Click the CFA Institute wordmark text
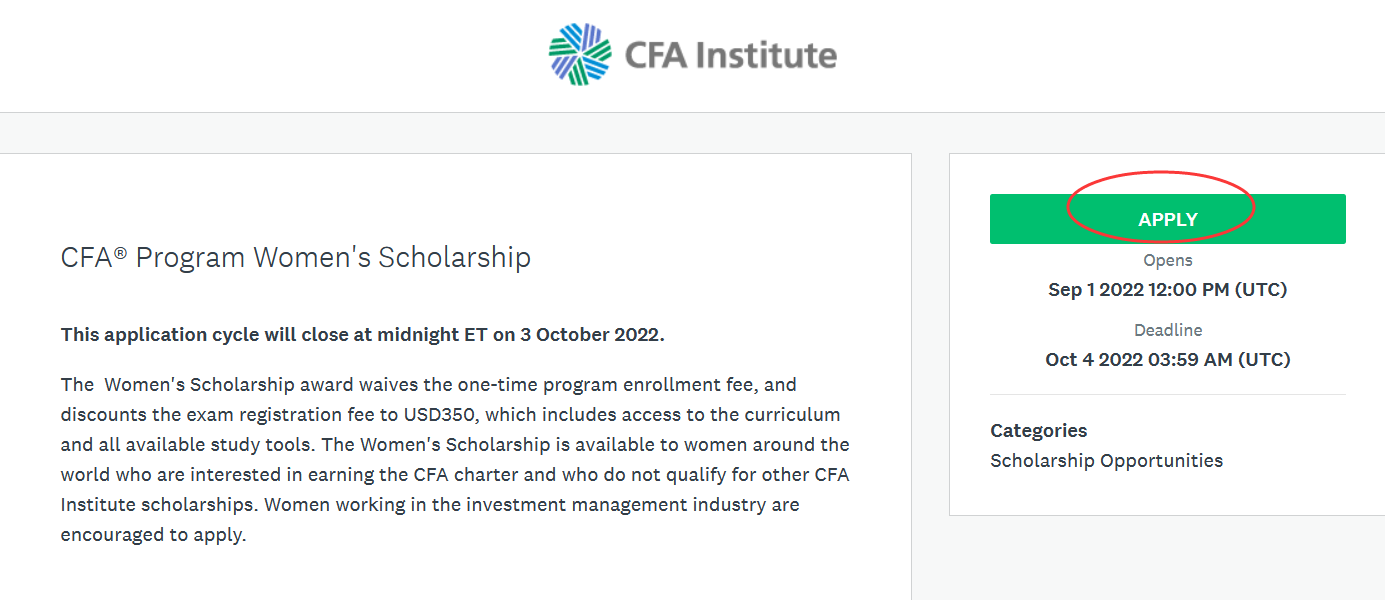 pyautogui.click(x=731, y=54)
